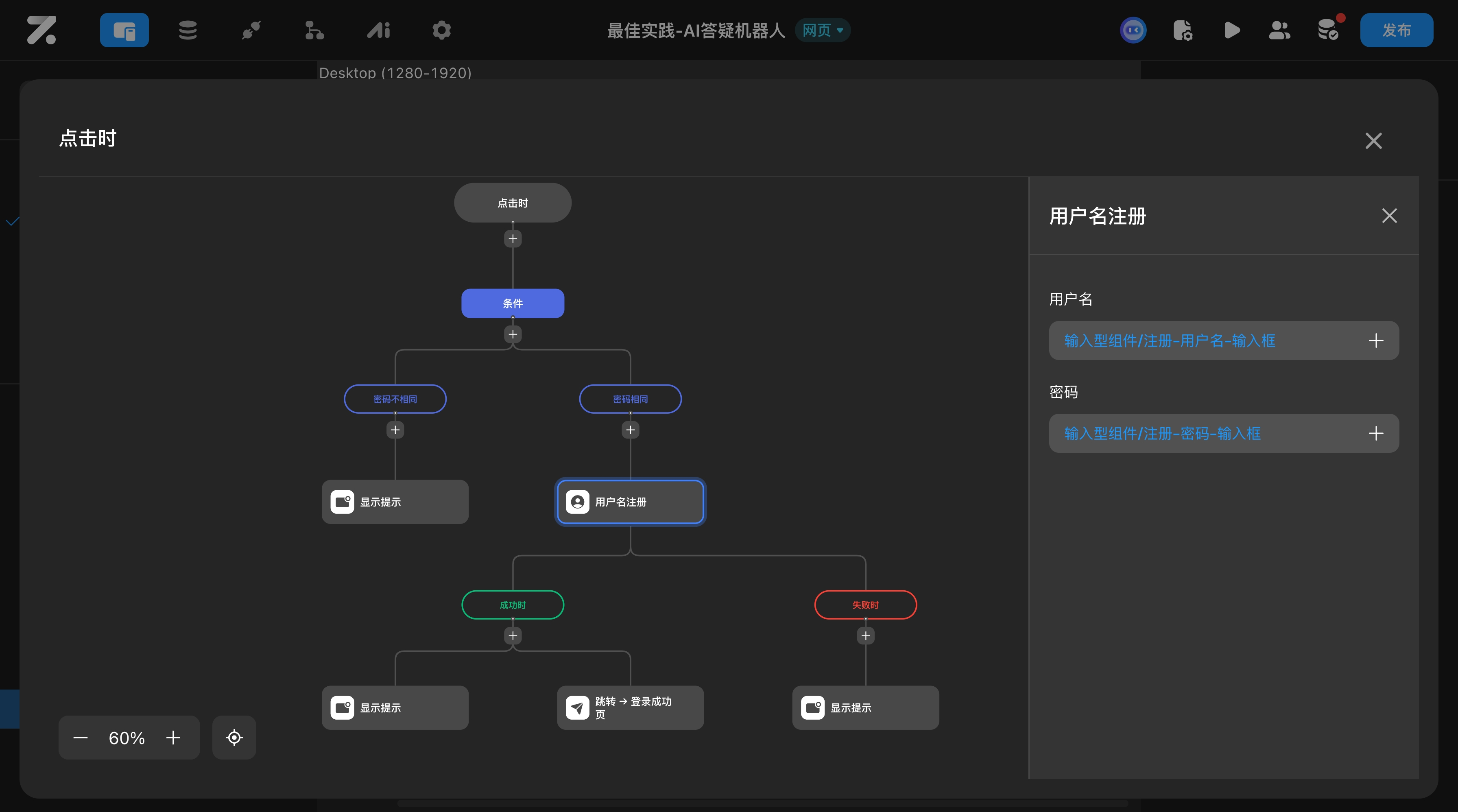The height and width of the screenshot is (812, 1458).
Task: Open the AI icon in top toolbar
Action: [378, 30]
